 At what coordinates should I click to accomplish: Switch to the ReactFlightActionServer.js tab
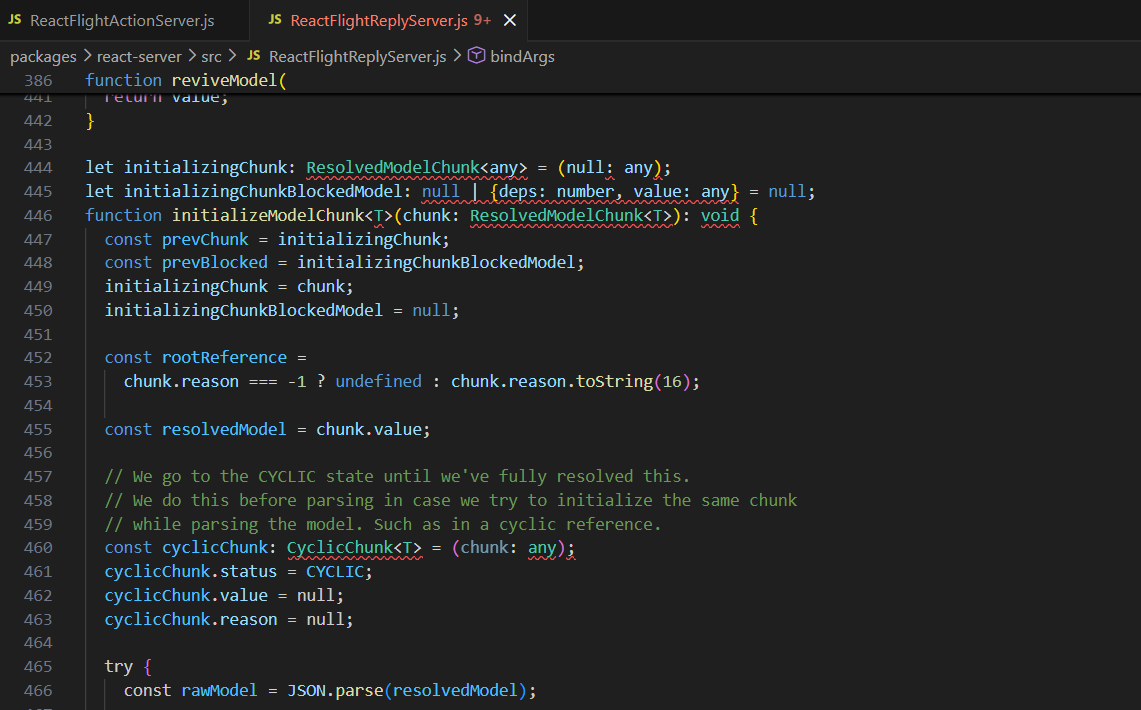tap(121, 20)
